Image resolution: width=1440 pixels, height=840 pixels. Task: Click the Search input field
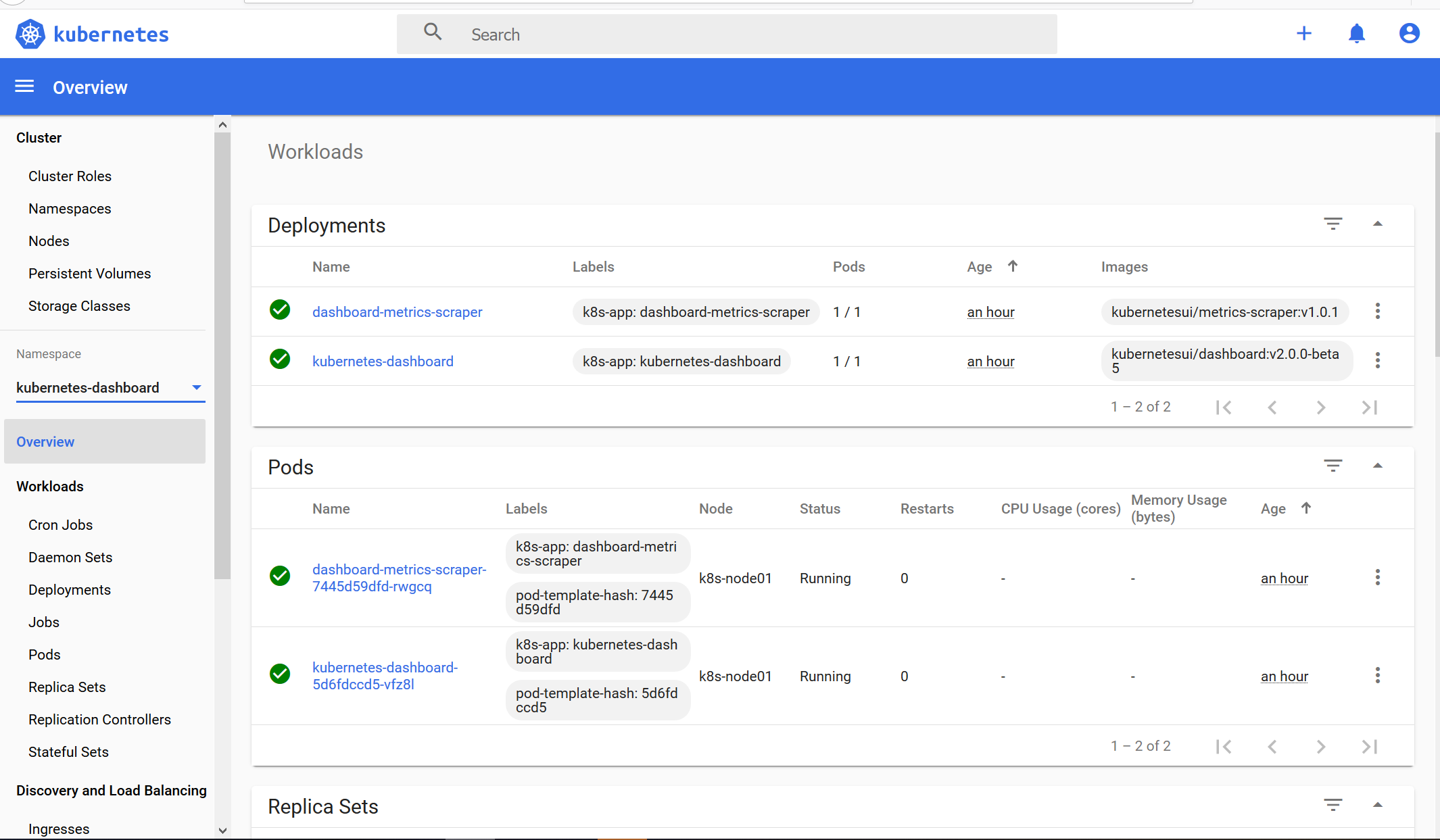(x=727, y=34)
